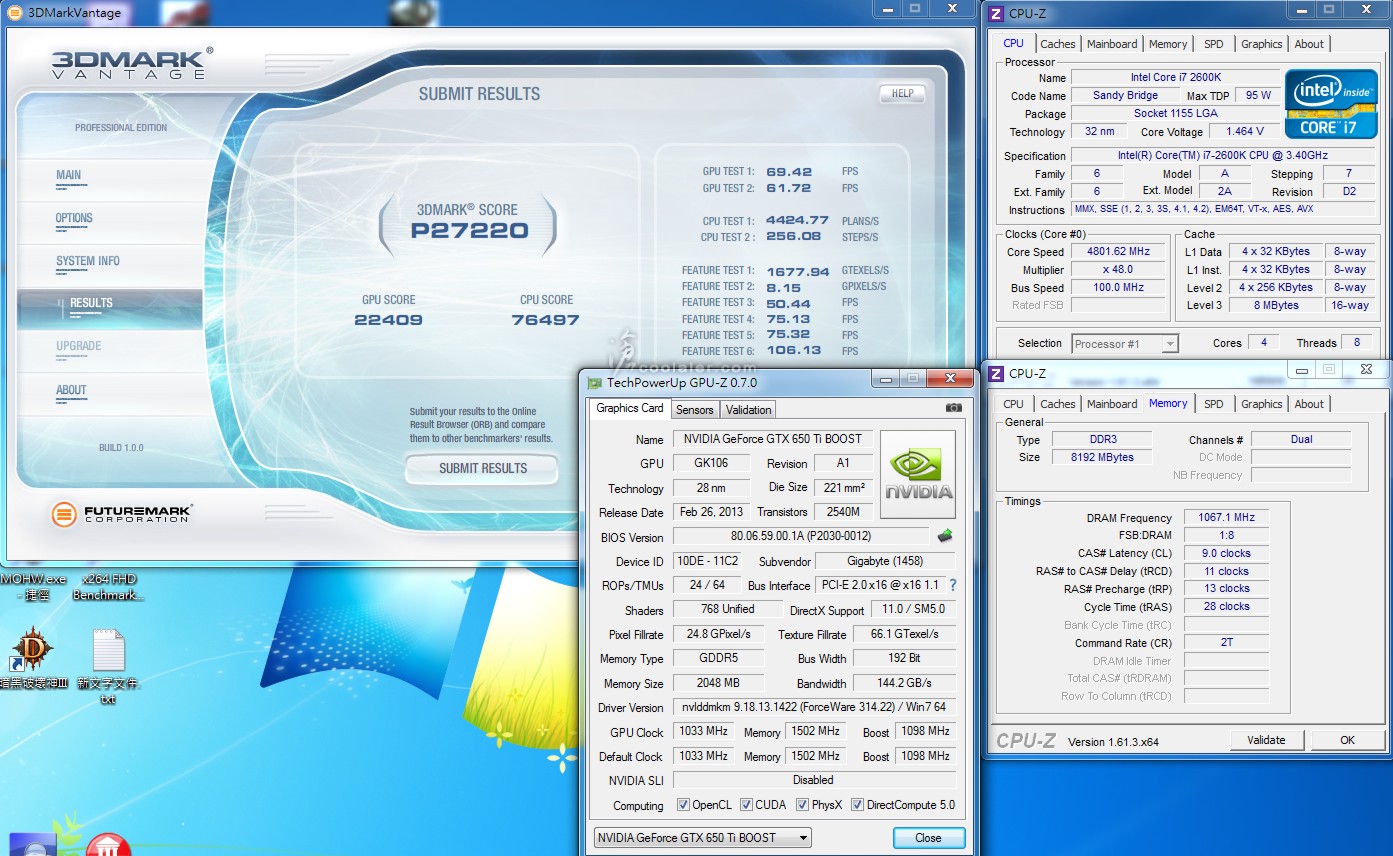Click the GPU score value 22409
This screenshot has width=1393, height=856.
pyautogui.click(x=388, y=320)
